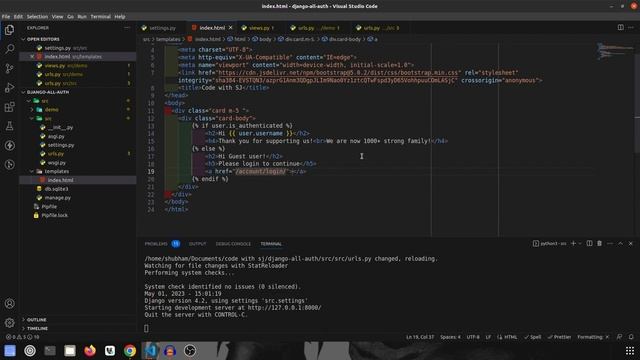Switch to the DEBUG CONSOLE tab

(233, 244)
